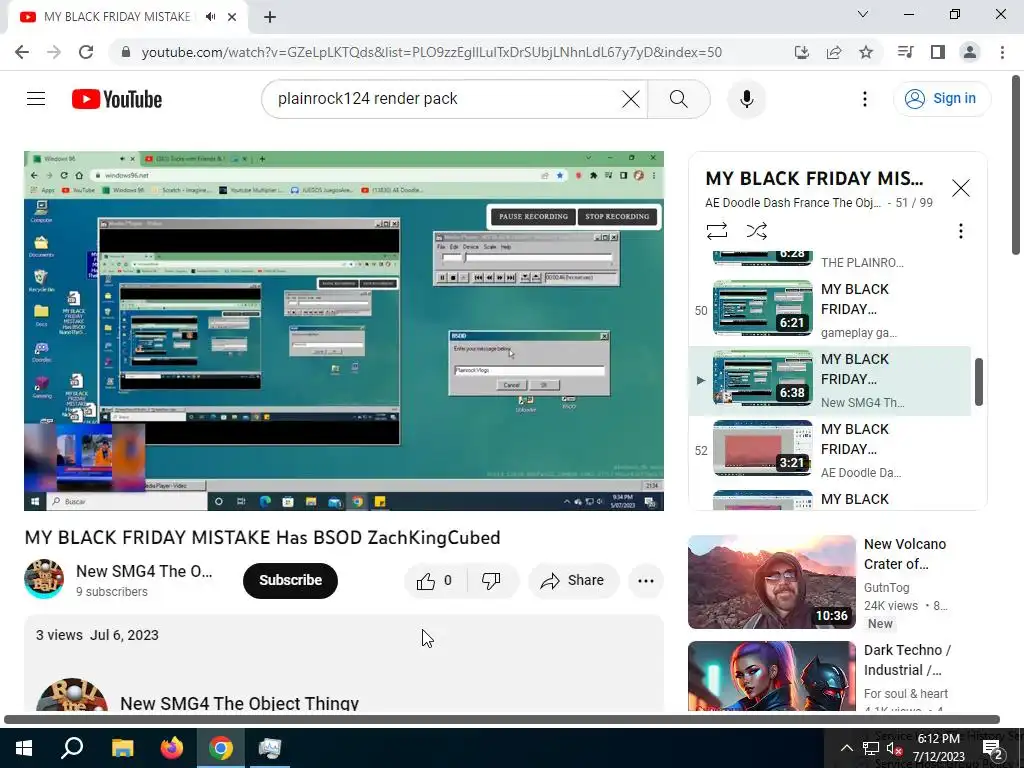Click the Sign in button
Screen dimensions: 1024x768
click(x=941, y=99)
